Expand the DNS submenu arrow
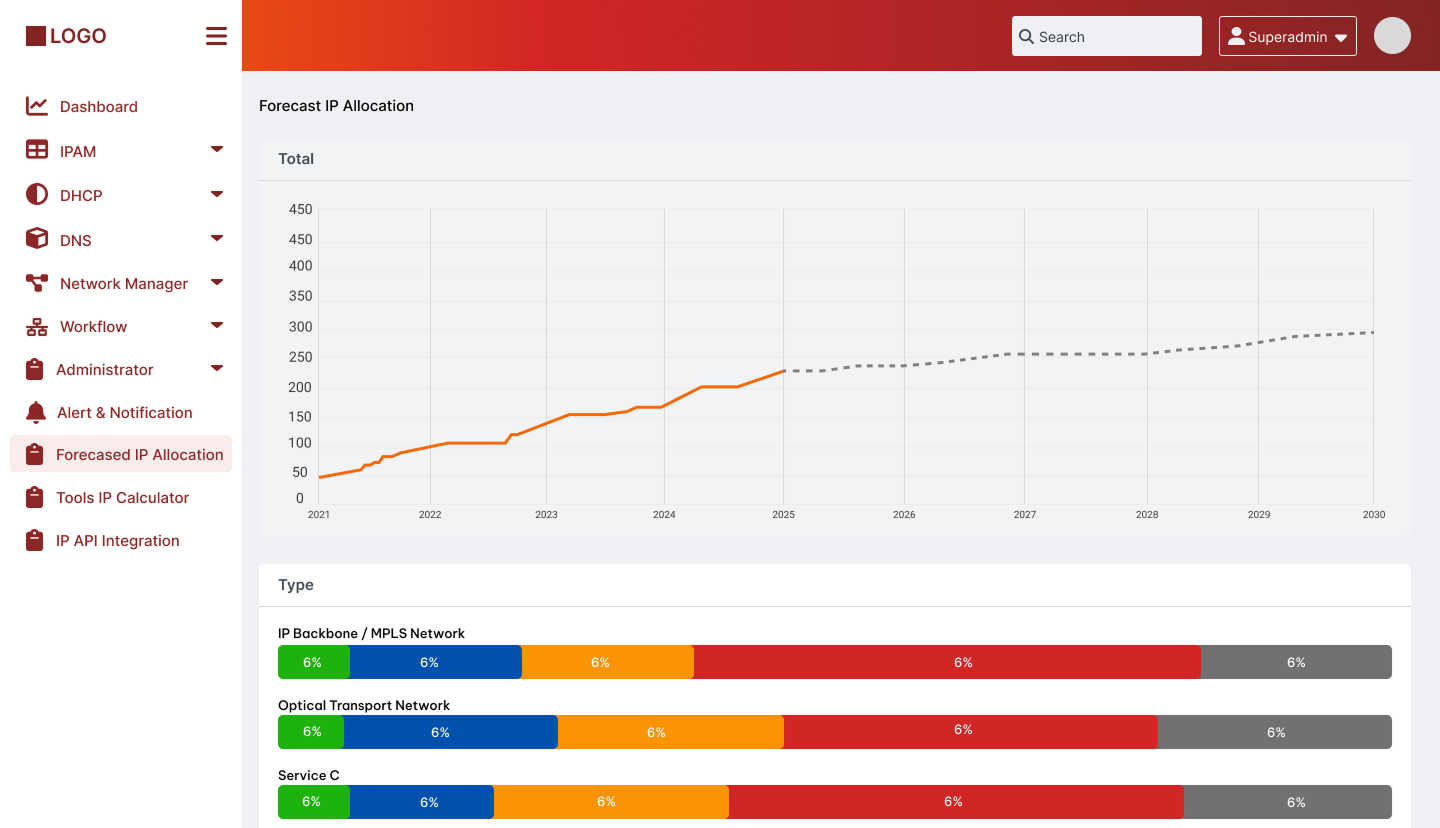 point(217,238)
